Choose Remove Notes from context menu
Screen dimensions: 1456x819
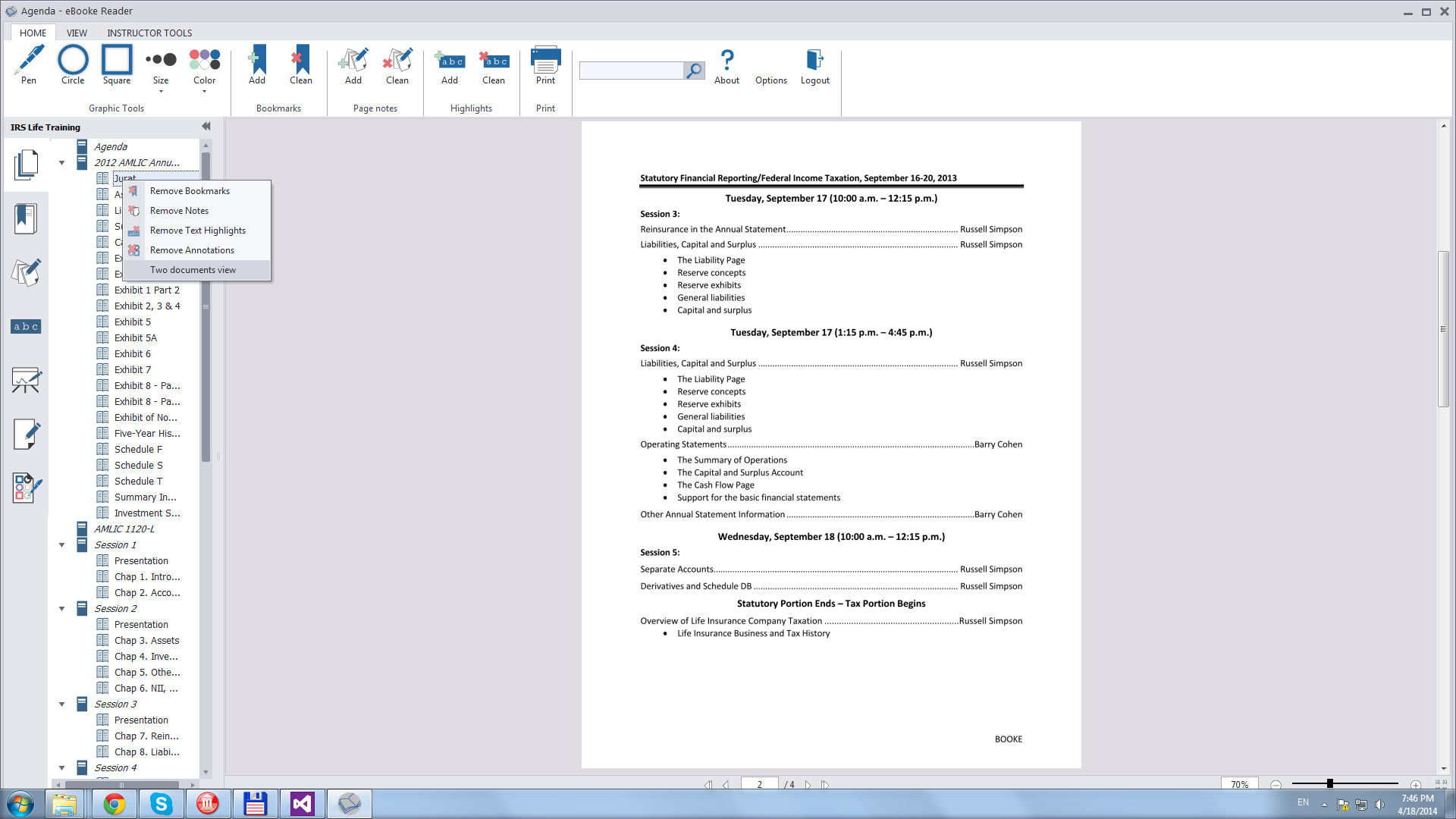coord(196,211)
